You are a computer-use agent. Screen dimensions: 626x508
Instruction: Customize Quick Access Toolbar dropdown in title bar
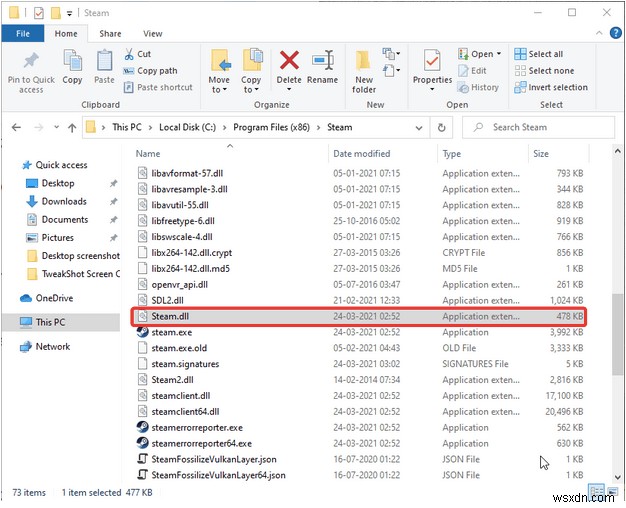pos(69,14)
